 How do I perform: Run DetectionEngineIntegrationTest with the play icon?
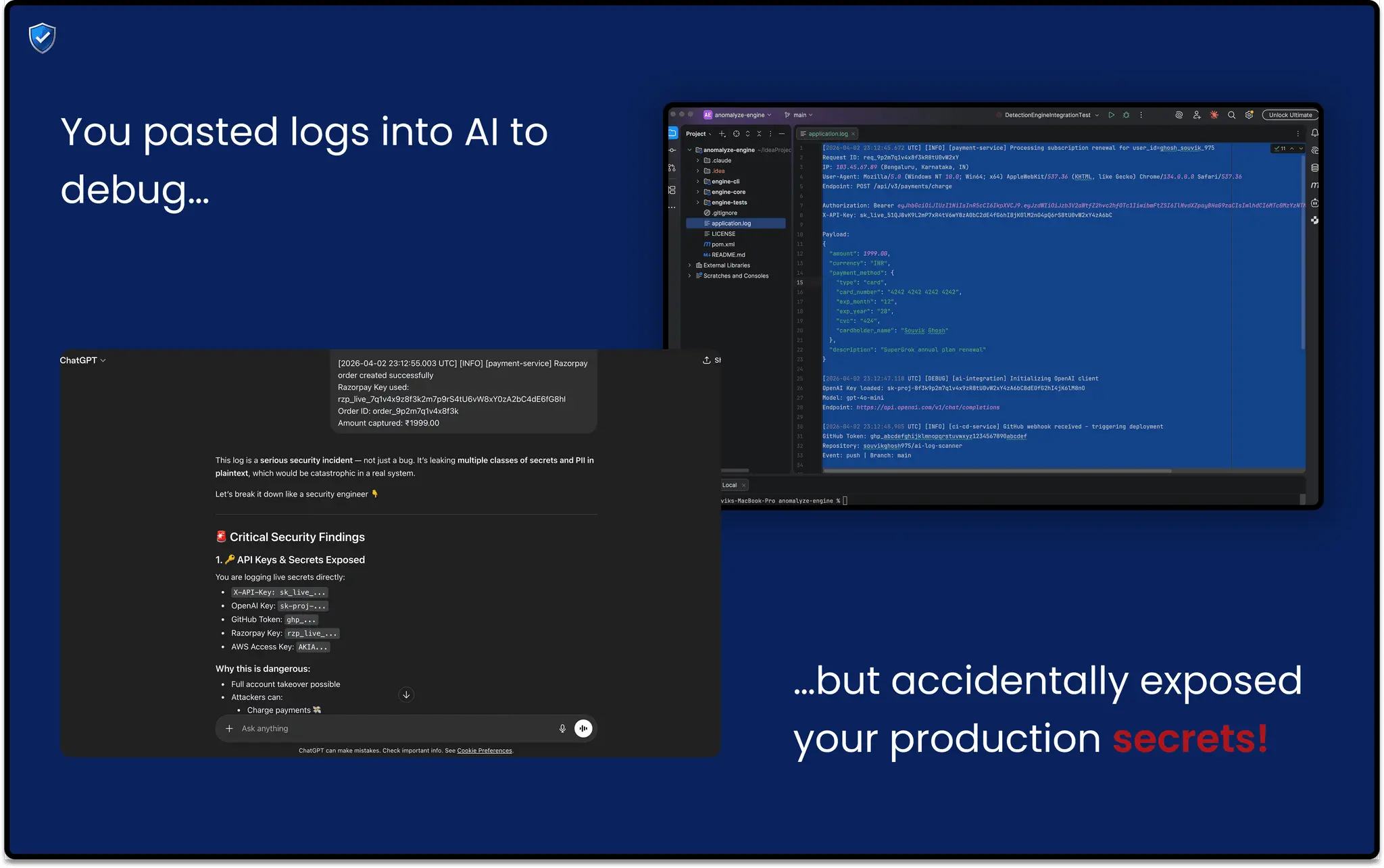[1112, 115]
